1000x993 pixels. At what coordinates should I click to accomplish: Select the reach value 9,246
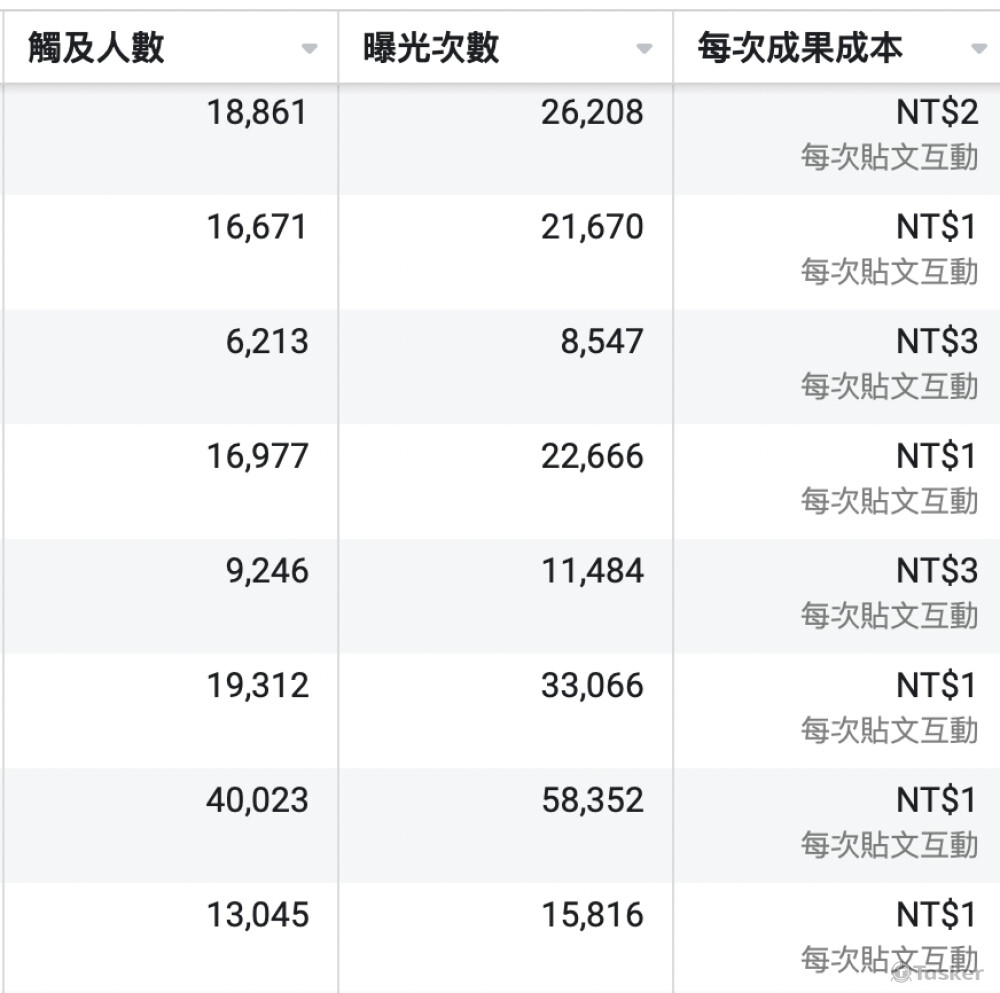[x=266, y=571]
